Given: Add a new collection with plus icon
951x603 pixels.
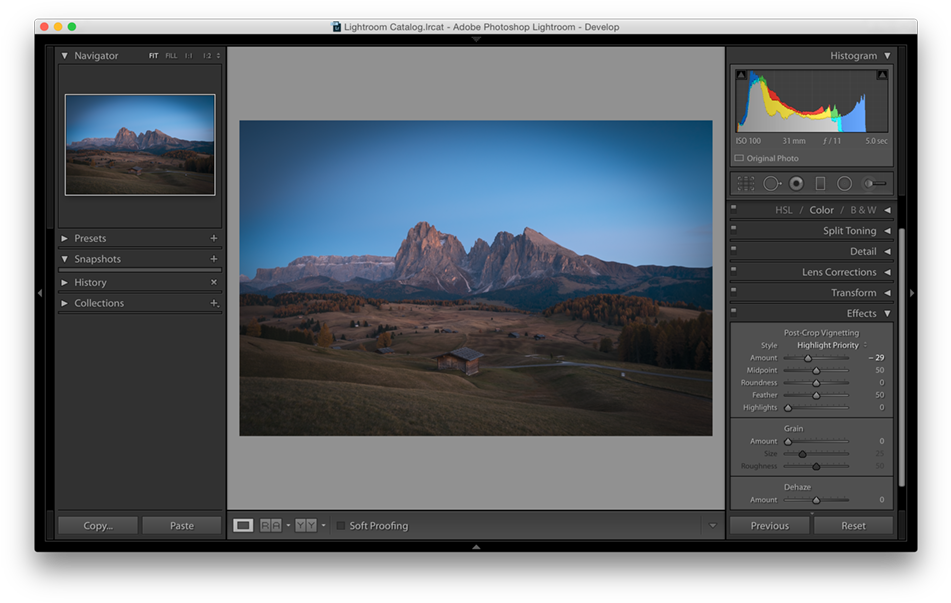Looking at the screenshot, I should coord(214,303).
